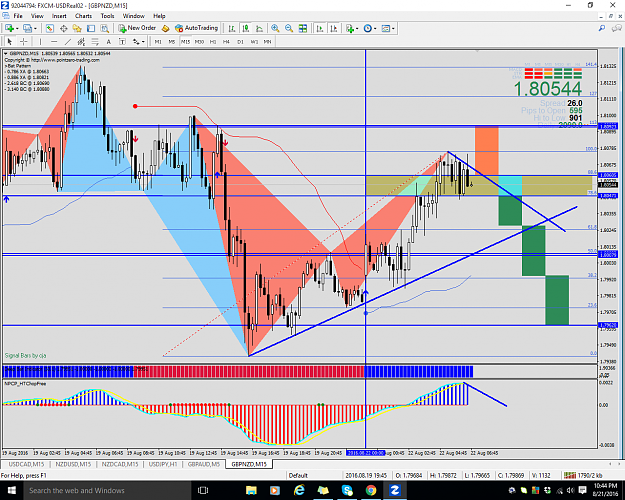625x500 pixels.
Task: Toggle D1 timeframe
Action: pyautogui.click(x=240, y=41)
